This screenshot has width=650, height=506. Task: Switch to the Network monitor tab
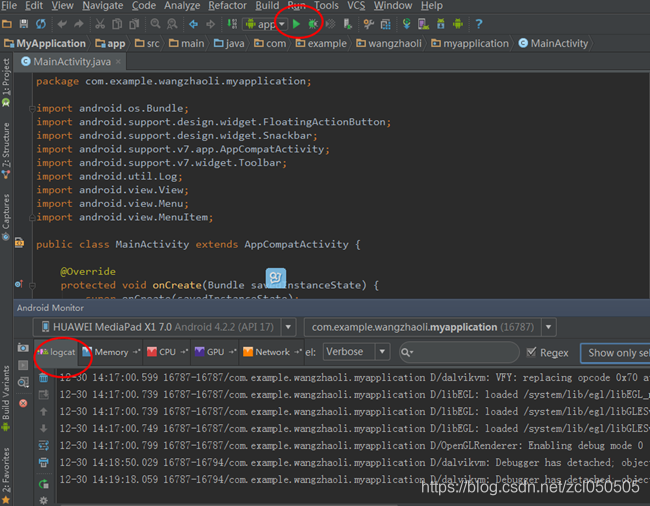pos(272,352)
